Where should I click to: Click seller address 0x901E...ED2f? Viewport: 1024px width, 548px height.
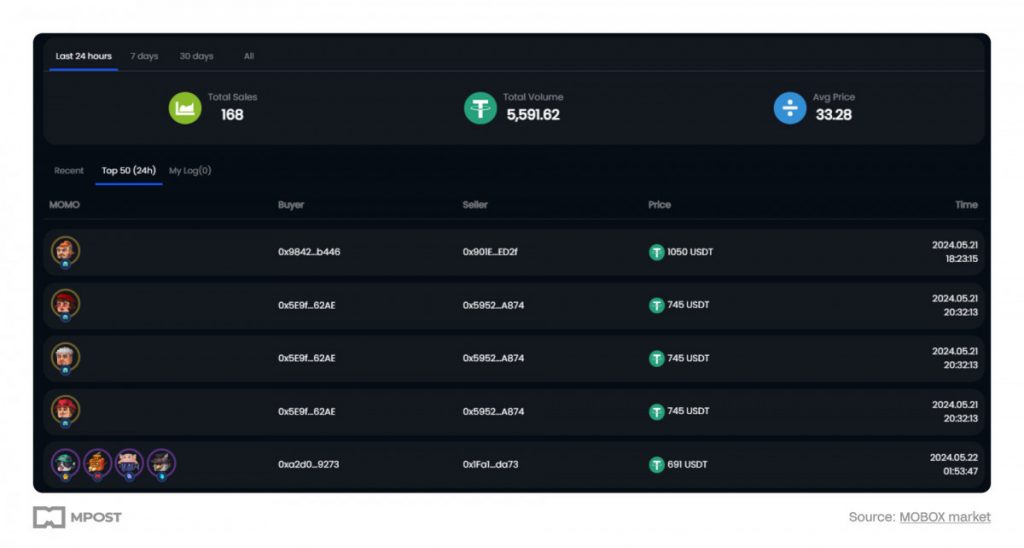tap(490, 252)
